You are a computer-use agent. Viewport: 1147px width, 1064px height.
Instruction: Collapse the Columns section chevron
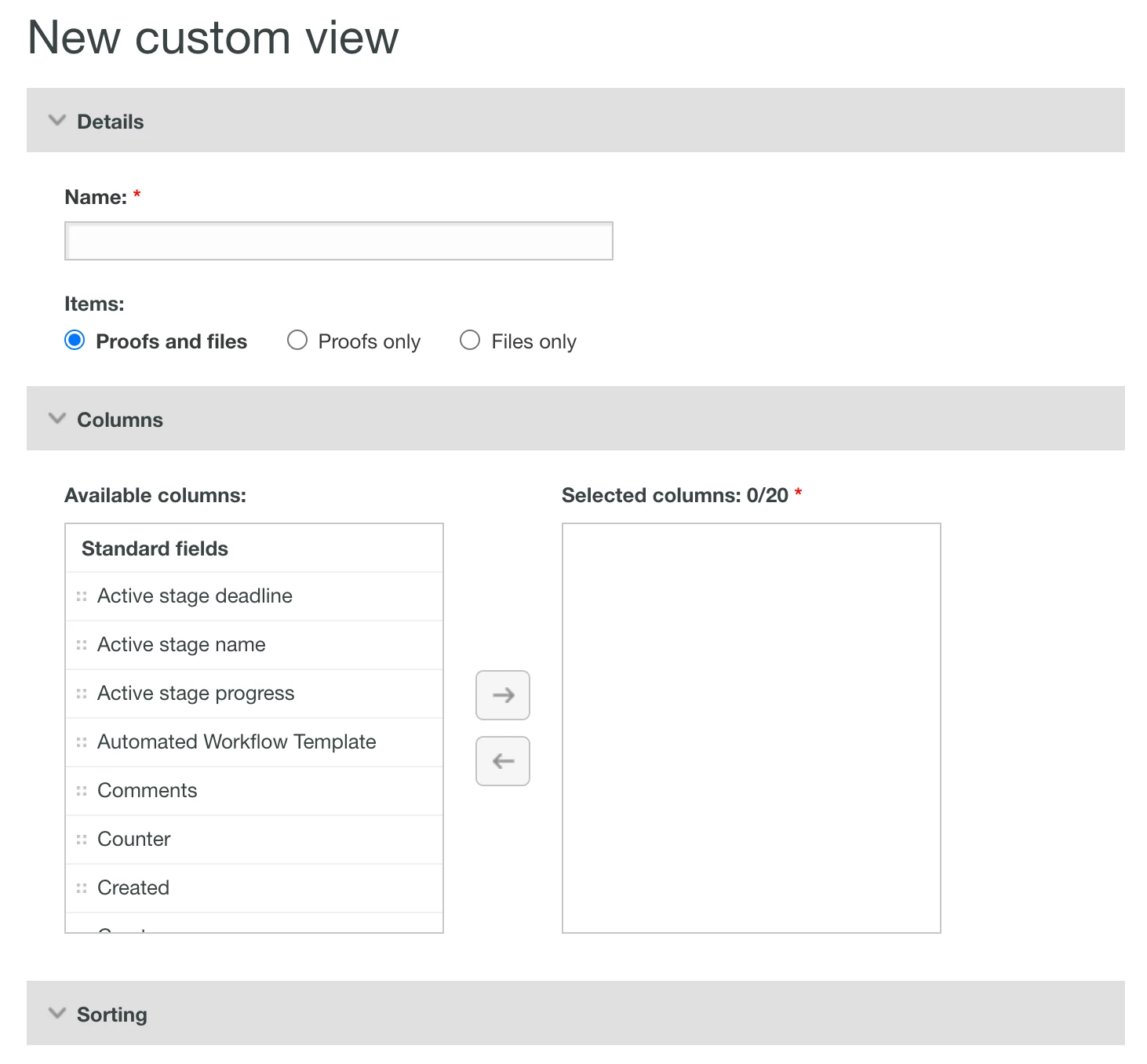click(57, 419)
